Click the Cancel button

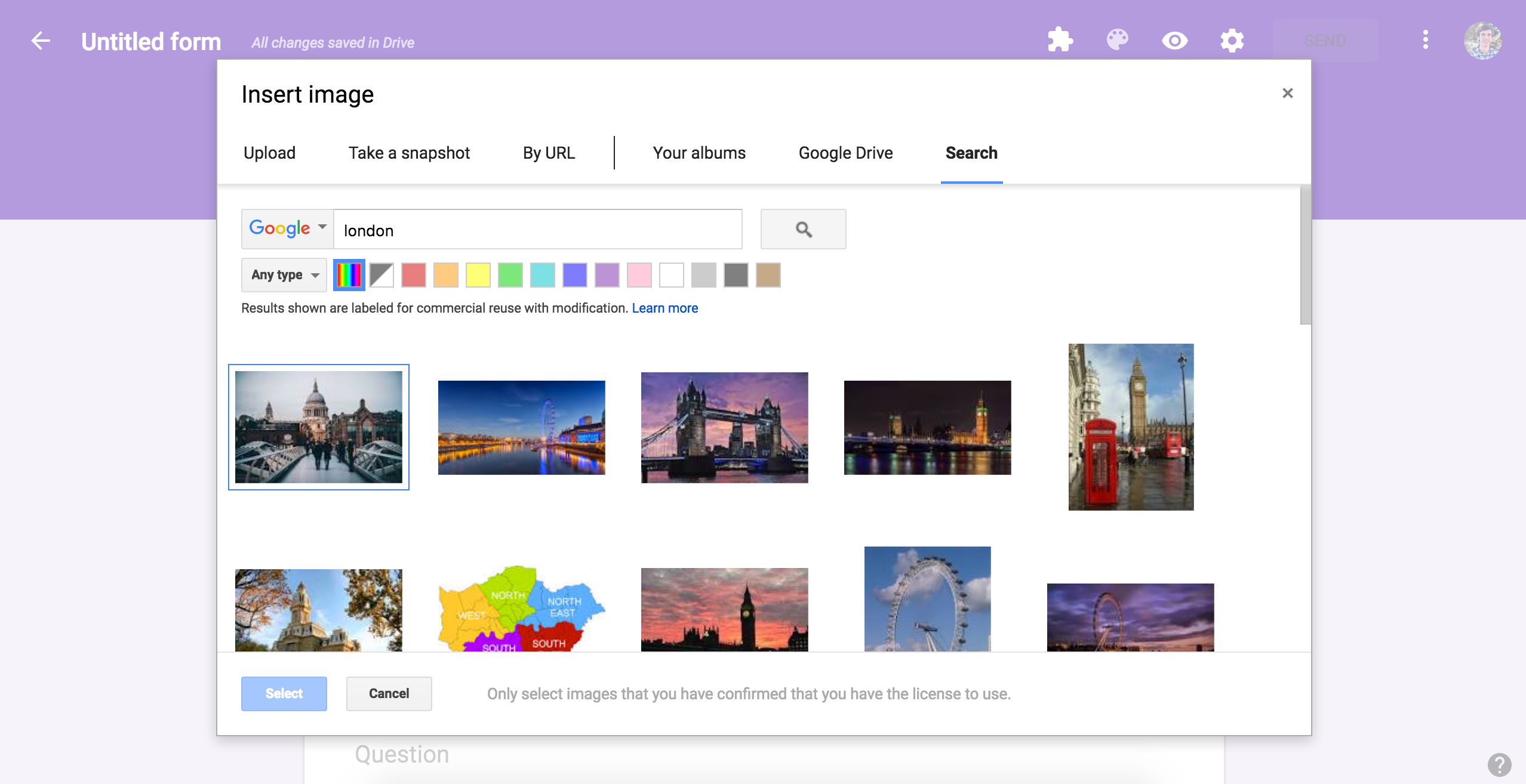click(389, 693)
